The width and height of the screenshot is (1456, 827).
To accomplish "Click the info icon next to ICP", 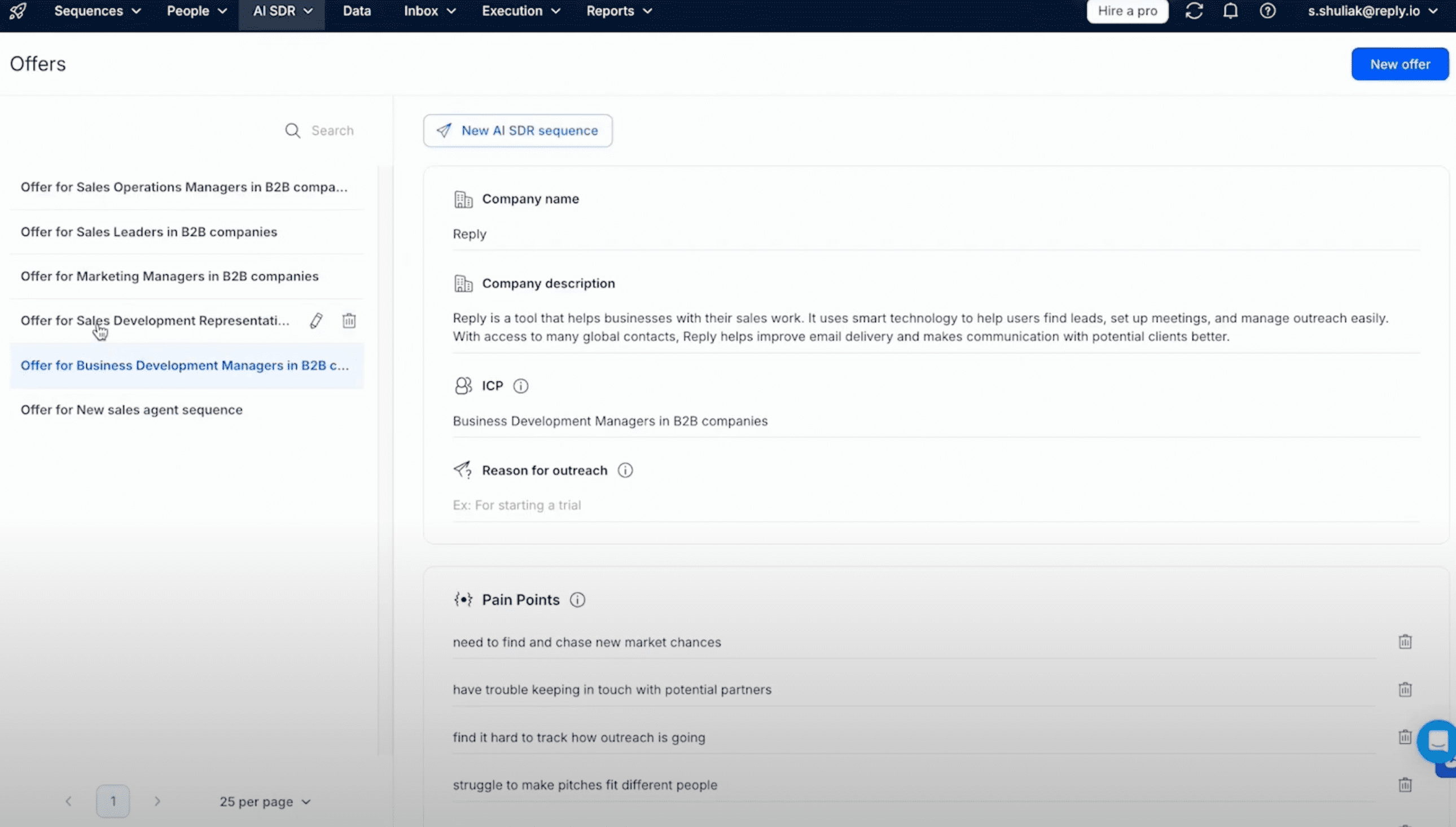I will (x=520, y=386).
